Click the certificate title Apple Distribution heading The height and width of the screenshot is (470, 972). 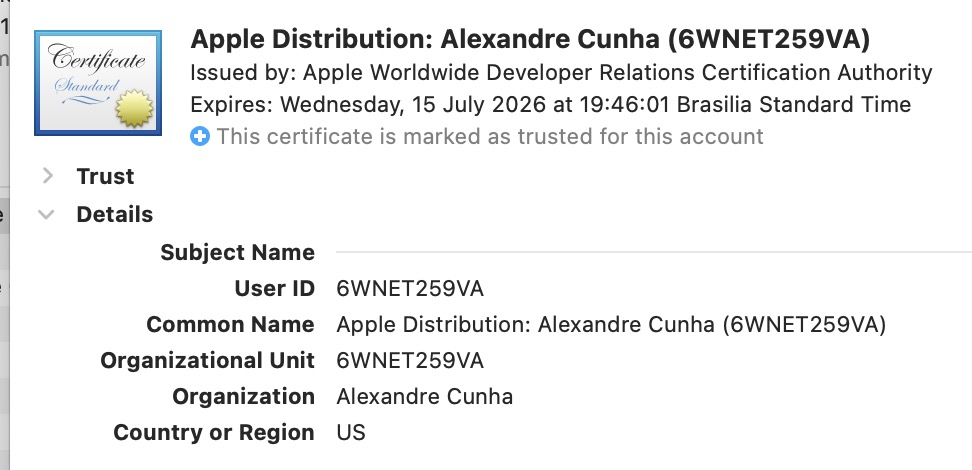(530, 40)
